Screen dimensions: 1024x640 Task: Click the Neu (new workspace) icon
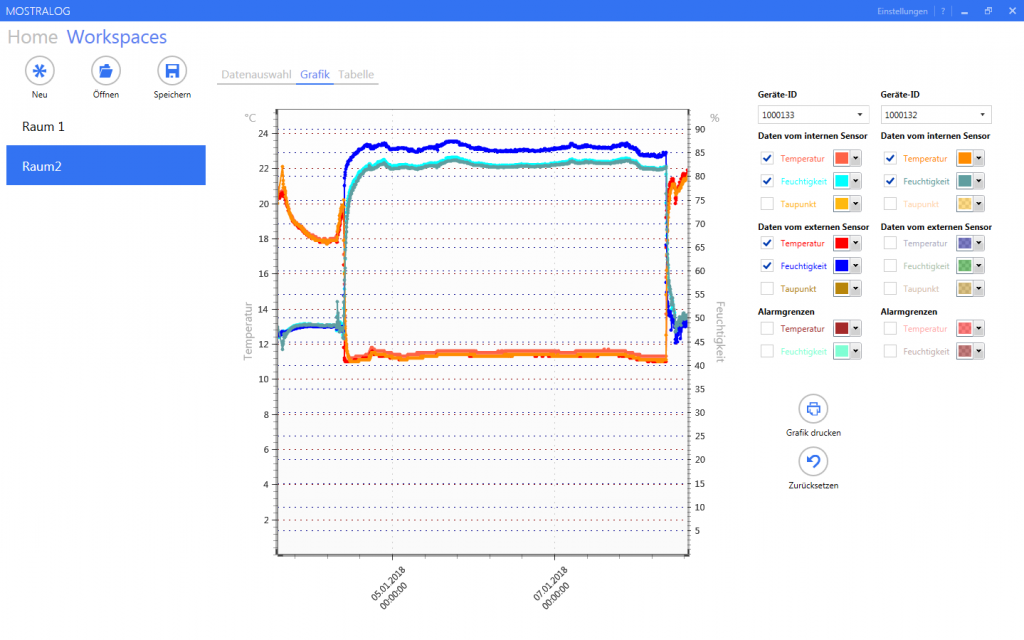pyautogui.click(x=39, y=71)
